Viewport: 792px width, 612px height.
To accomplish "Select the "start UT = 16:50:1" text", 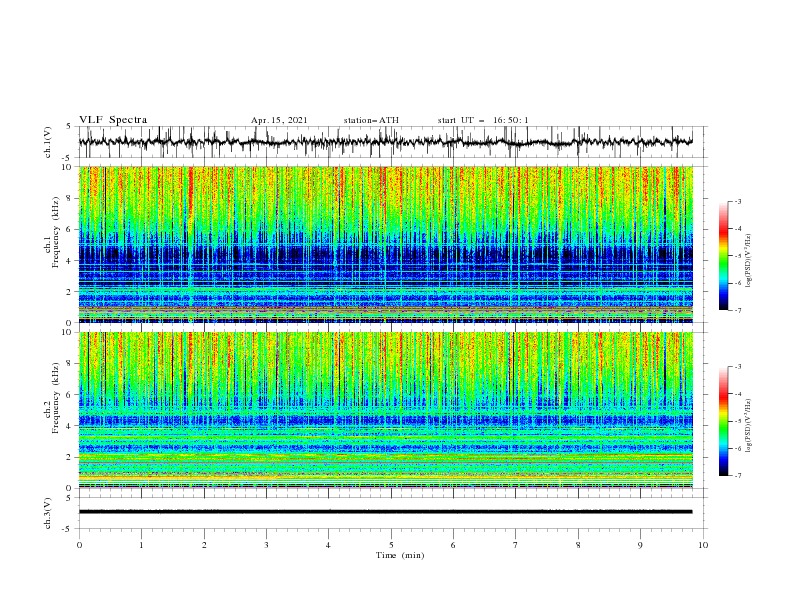I will coord(483,120).
